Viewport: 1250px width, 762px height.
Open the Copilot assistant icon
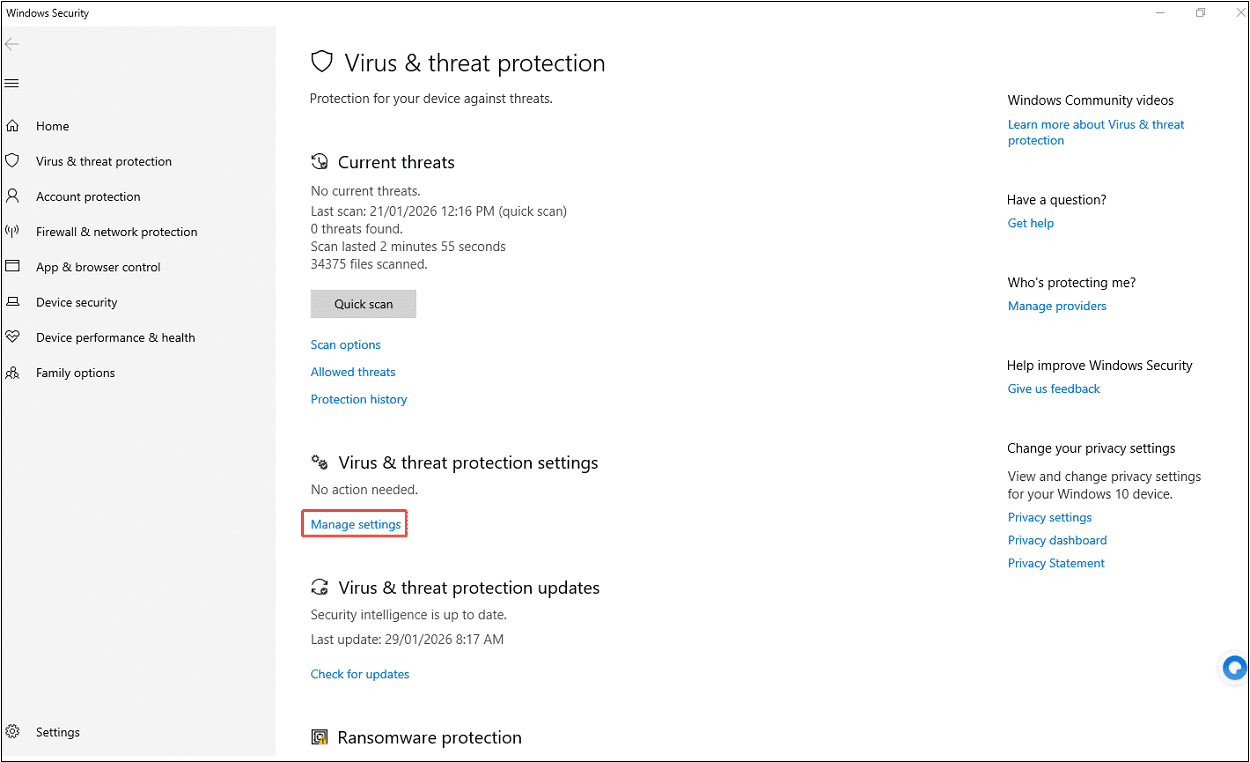pos(1233,667)
